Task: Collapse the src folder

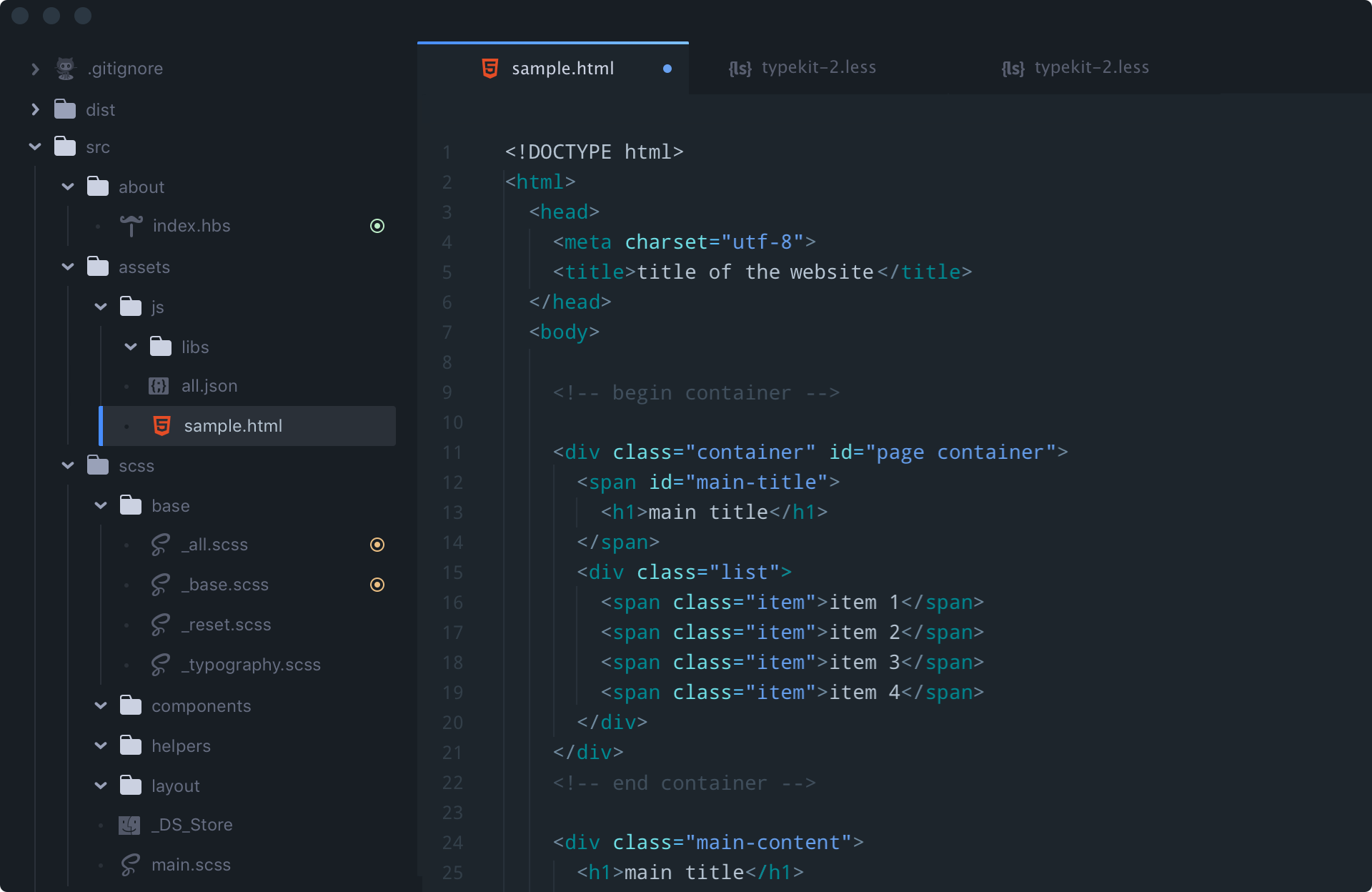Action: click(x=34, y=147)
